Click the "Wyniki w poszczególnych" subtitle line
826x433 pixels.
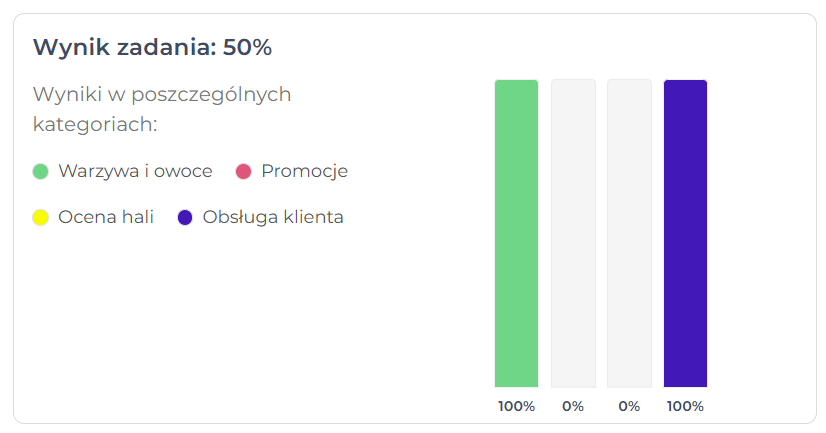pos(162,95)
